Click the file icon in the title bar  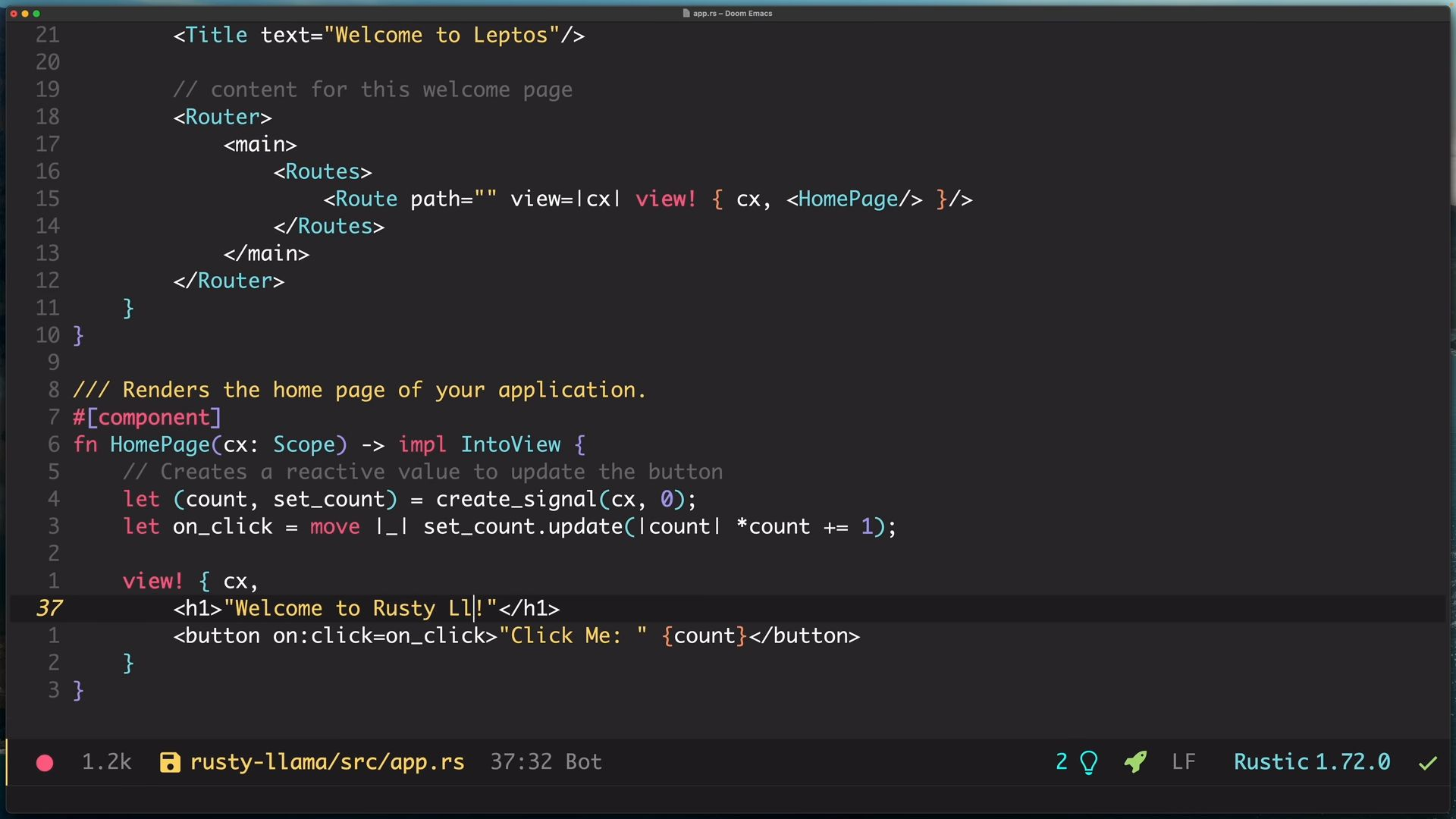point(686,13)
